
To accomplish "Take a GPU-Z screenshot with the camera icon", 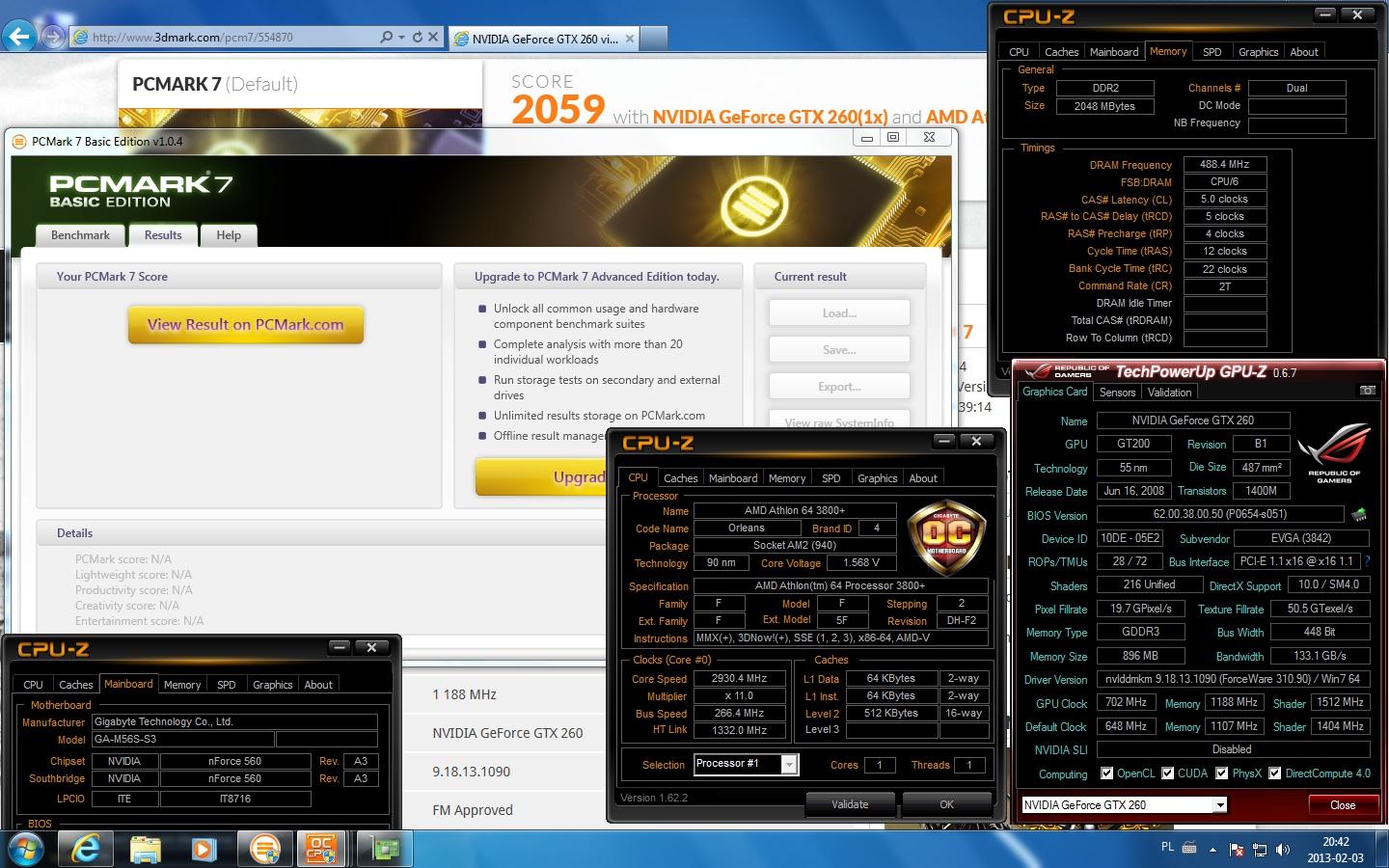I will (x=1367, y=391).
